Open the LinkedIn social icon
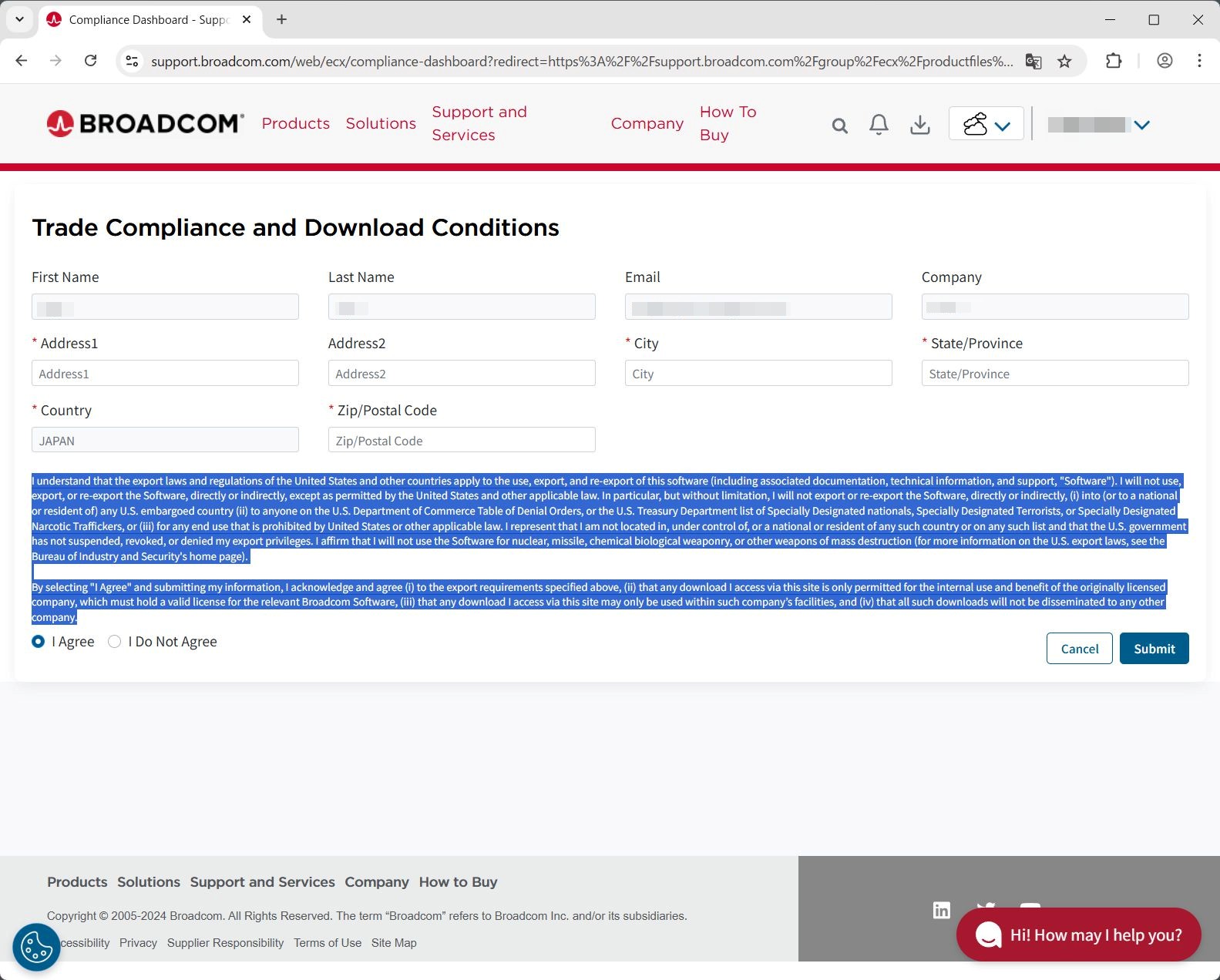The height and width of the screenshot is (980, 1220). click(942, 911)
